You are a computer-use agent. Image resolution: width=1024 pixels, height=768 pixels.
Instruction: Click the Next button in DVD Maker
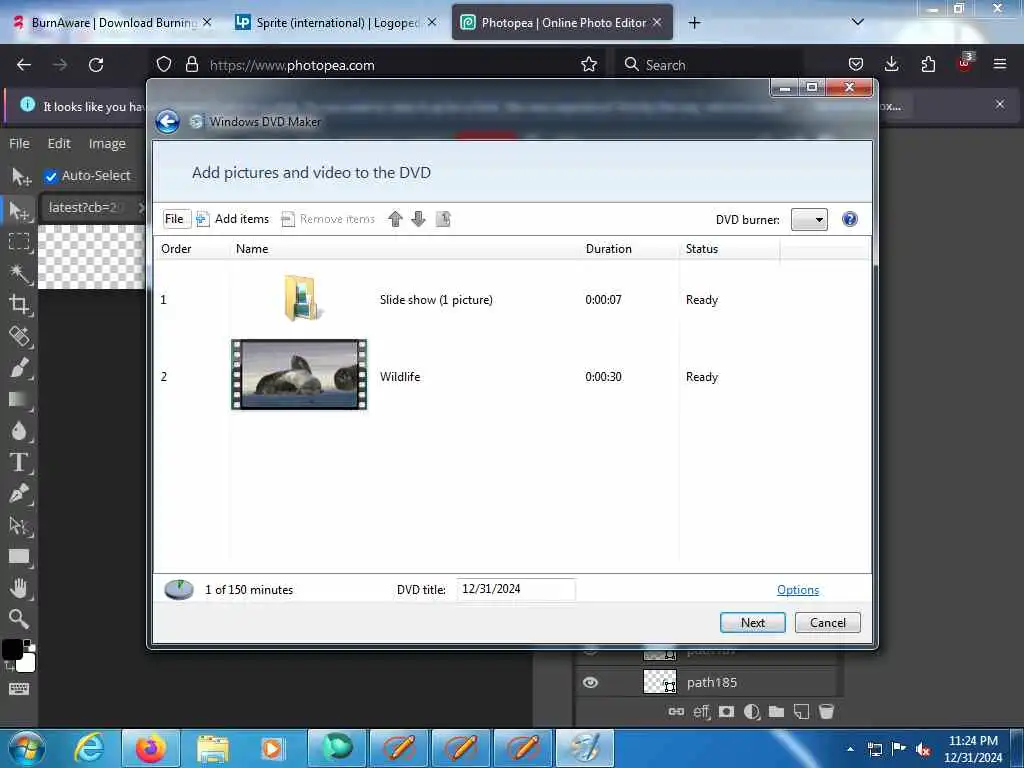point(753,622)
